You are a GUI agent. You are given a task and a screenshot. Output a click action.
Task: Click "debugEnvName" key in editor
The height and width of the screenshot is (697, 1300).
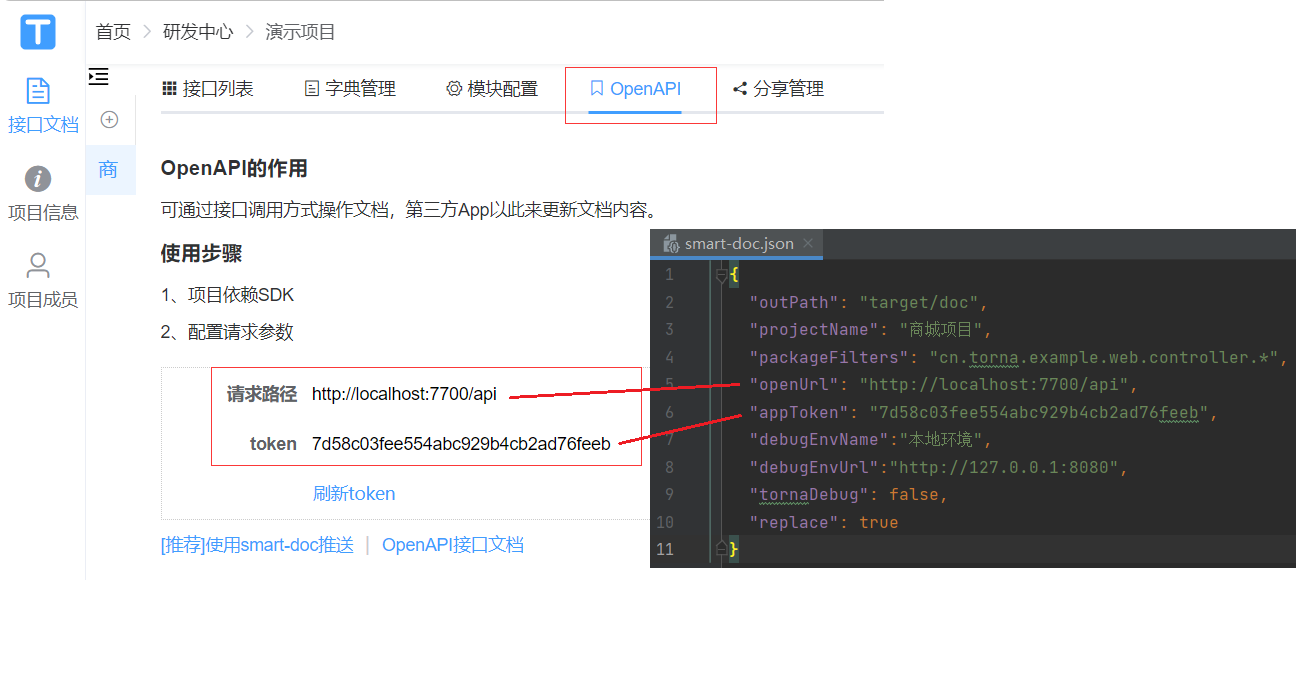click(819, 439)
